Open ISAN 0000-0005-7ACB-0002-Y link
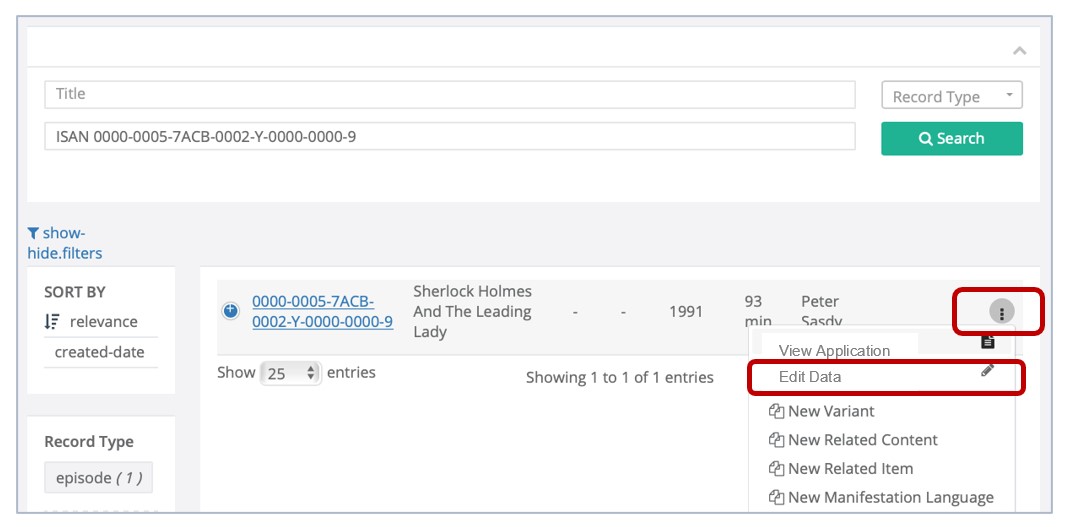The image size is (1070, 527). tap(322, 311)
